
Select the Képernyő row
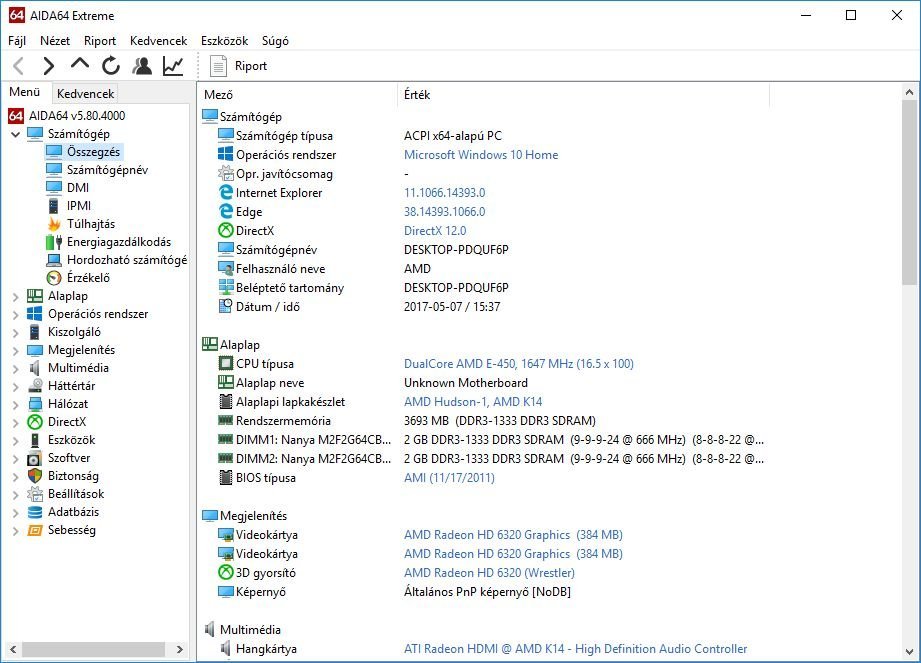485,591
